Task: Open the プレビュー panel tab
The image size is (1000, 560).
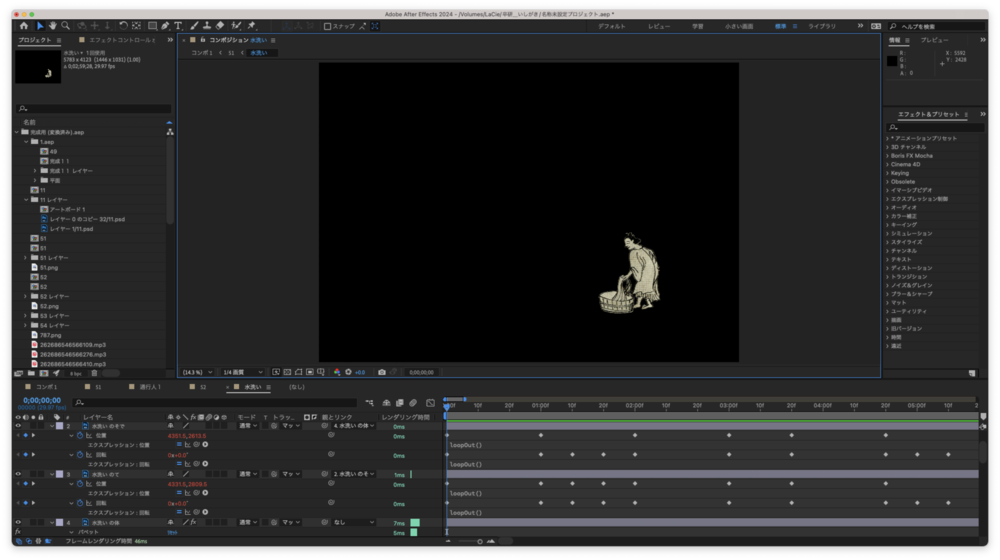Action: (934, 40)
